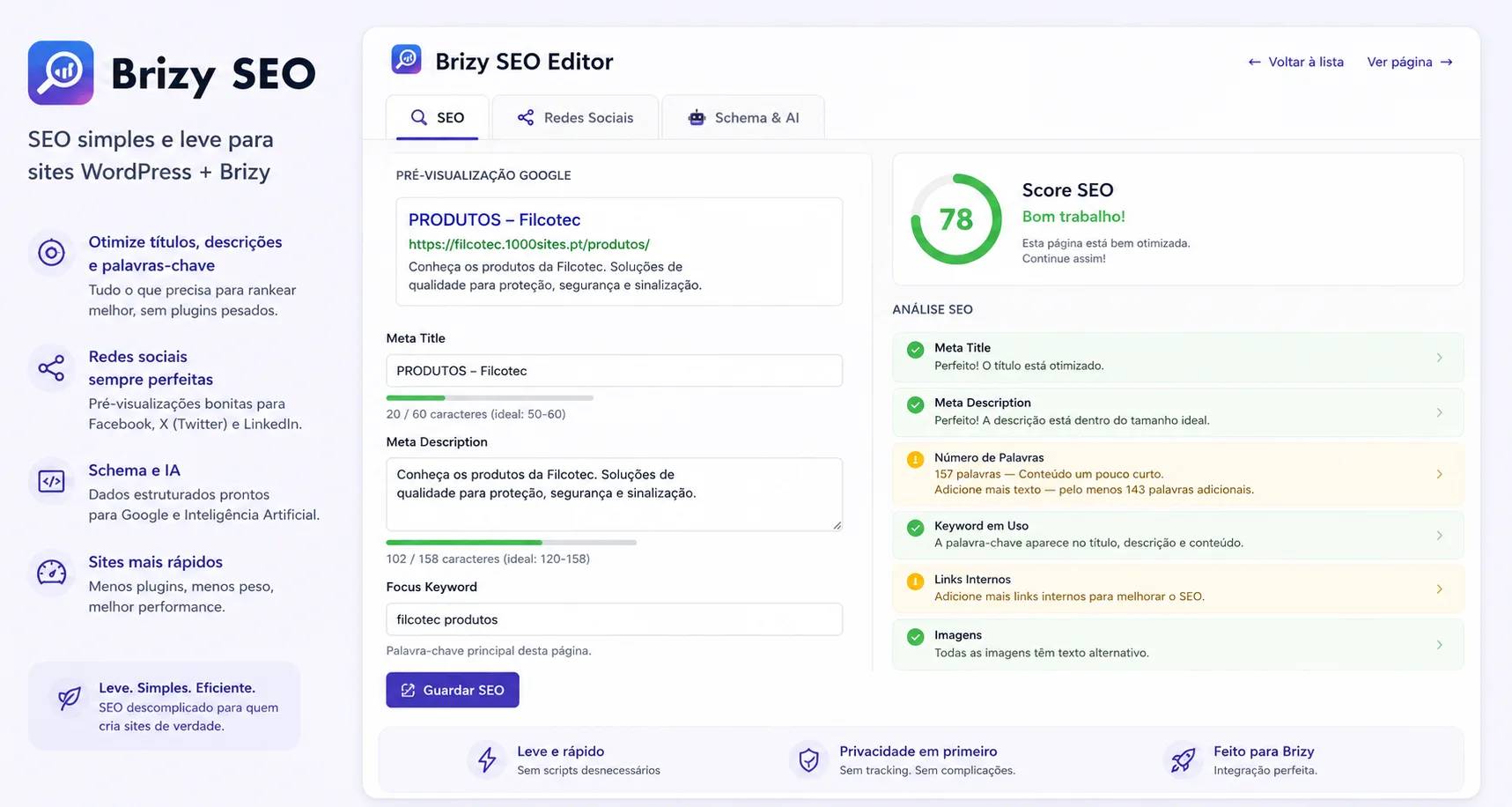Click the share icon beside Redes sociais sempre perfeitas
Viewport: 1512px width, 807px height.
51,367
